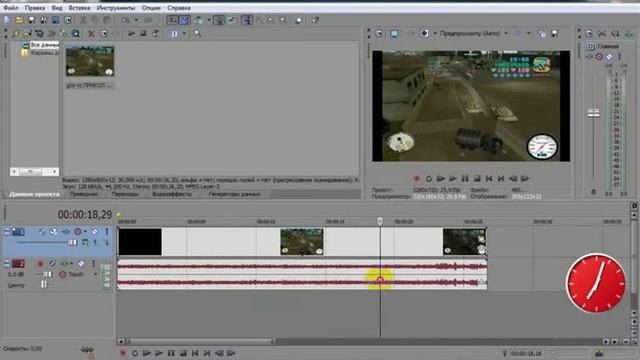This screenshot has width=640, height=360.
Task: Open the Инструменты menu
Action: coord(116,8)
